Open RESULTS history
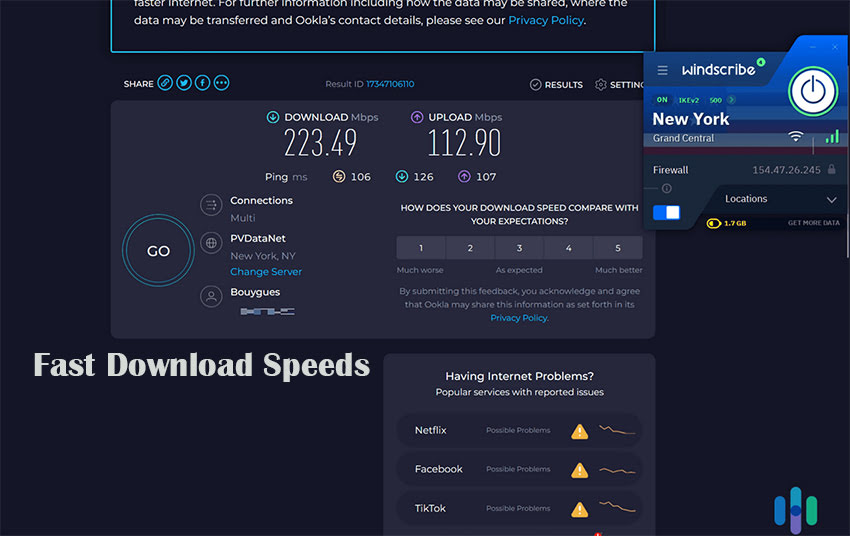The height and width of the screenshot is (536, 850). (x=556, y=85)
